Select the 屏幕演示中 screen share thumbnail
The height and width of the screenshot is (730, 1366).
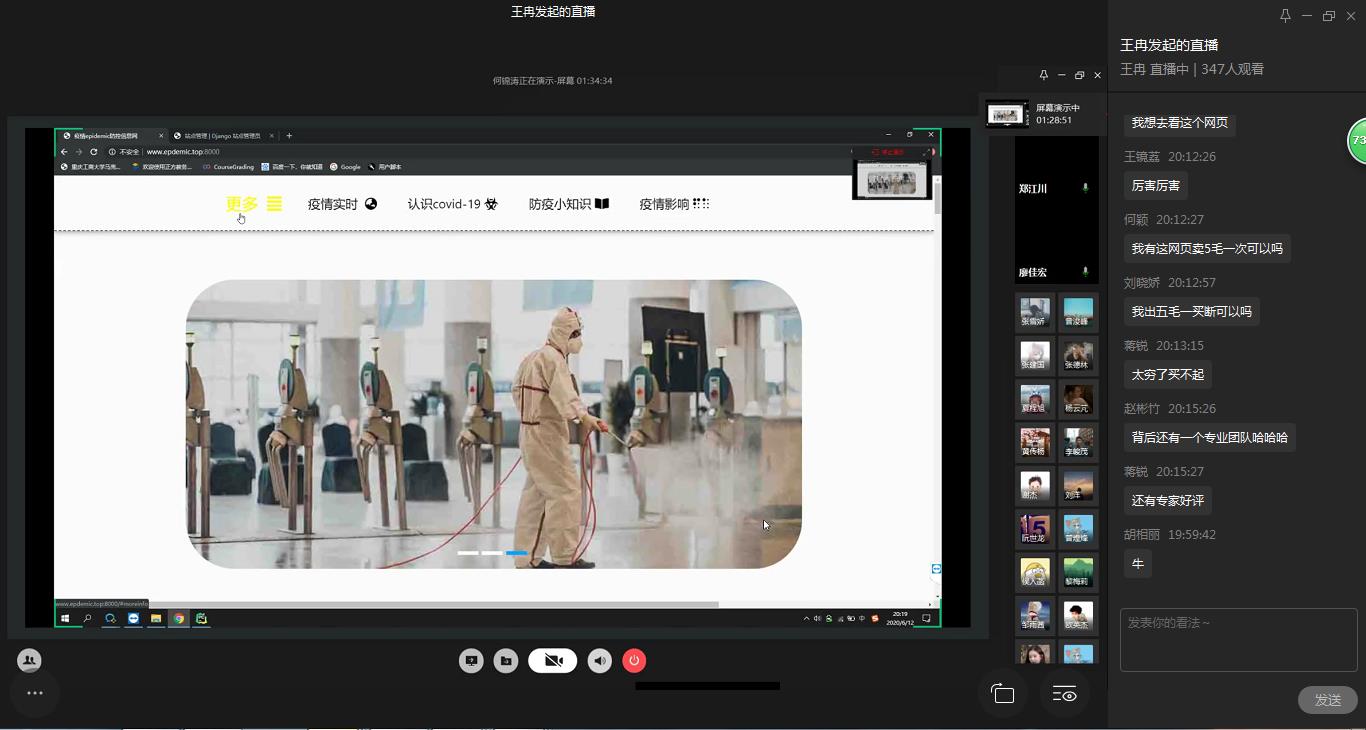1006,114
